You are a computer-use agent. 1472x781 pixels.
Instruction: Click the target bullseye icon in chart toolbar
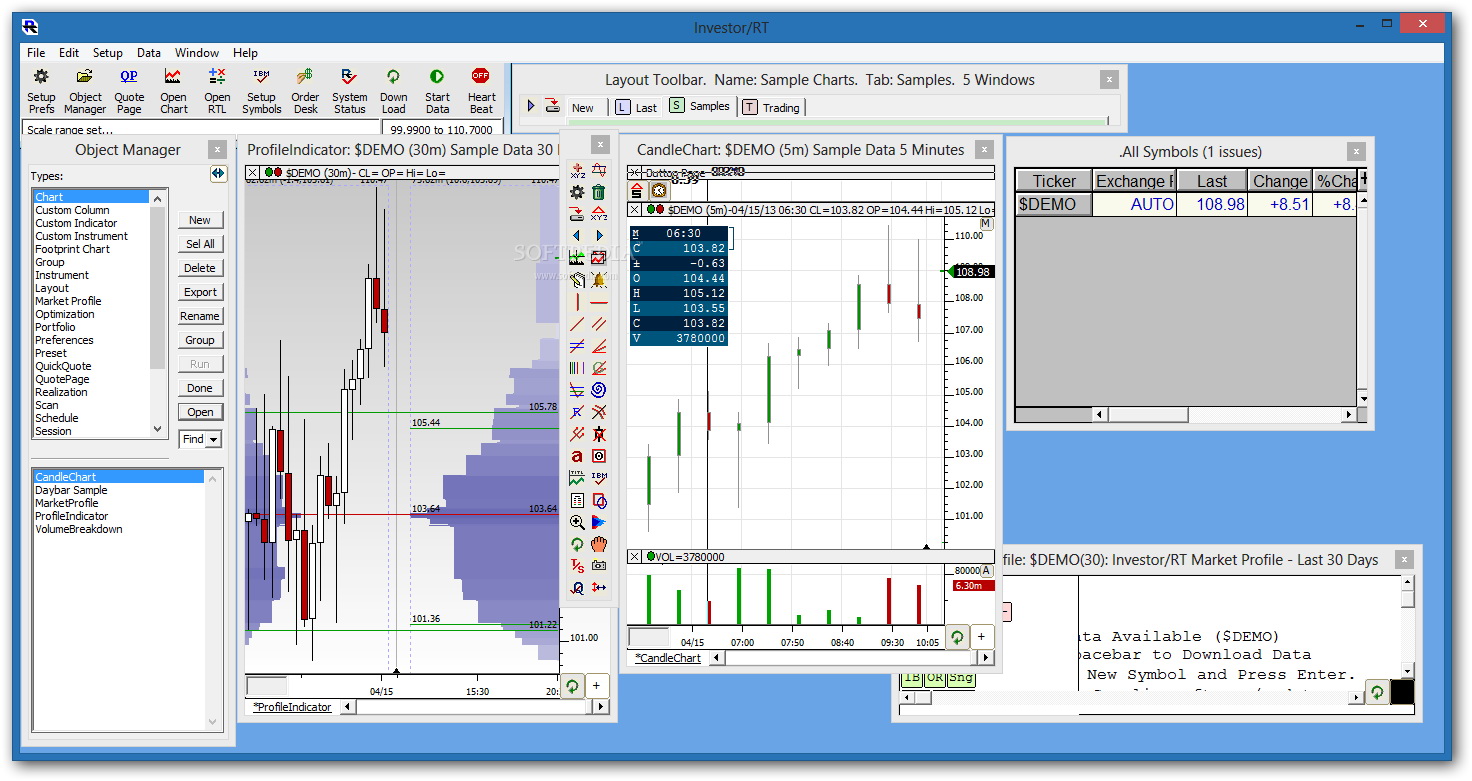click(x=598, y=456)
